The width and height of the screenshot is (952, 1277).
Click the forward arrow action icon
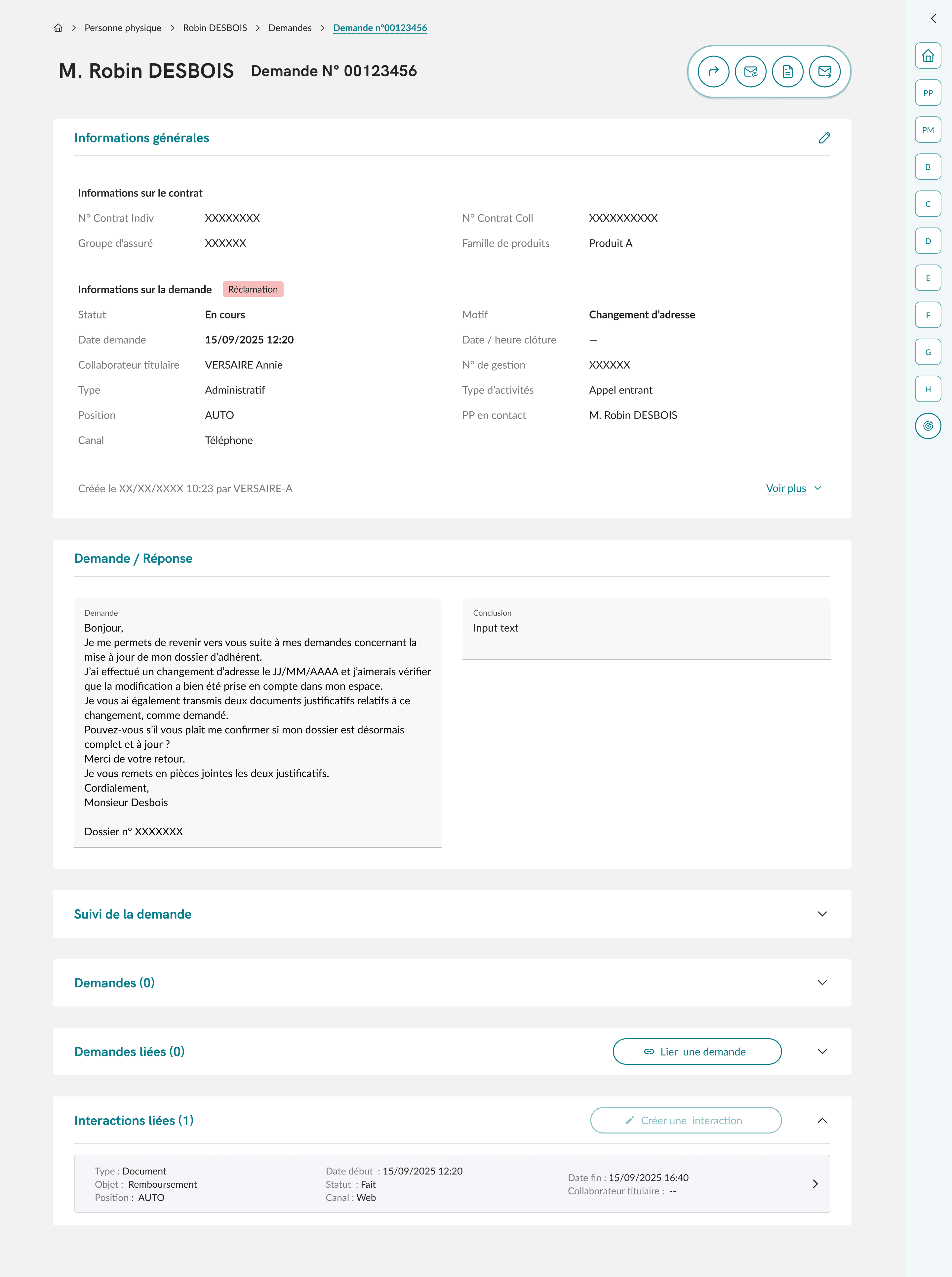tap(713, 71)
